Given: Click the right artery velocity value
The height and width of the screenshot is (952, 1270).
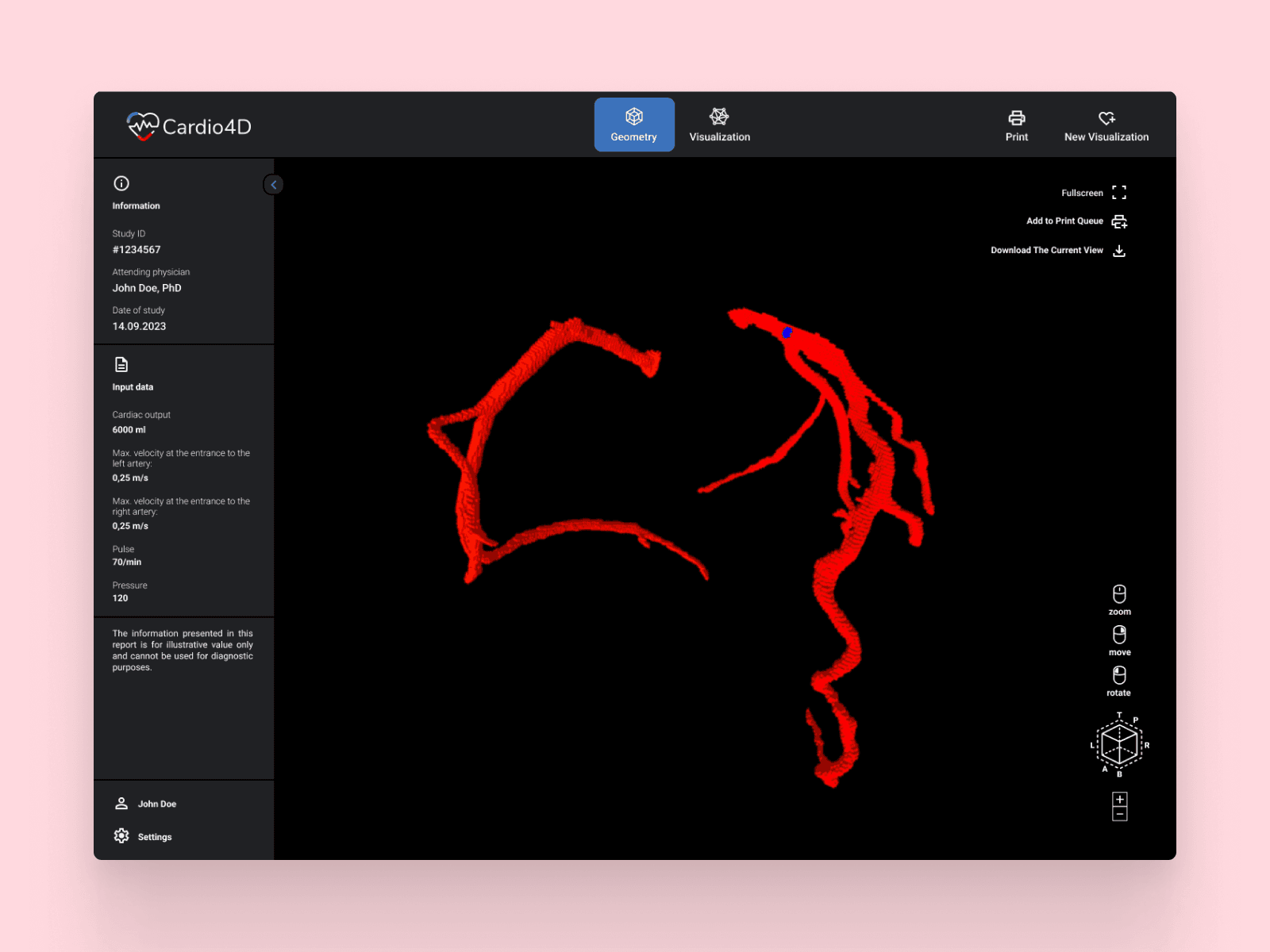Looking at the screenshot, I should tap(130, 526).
